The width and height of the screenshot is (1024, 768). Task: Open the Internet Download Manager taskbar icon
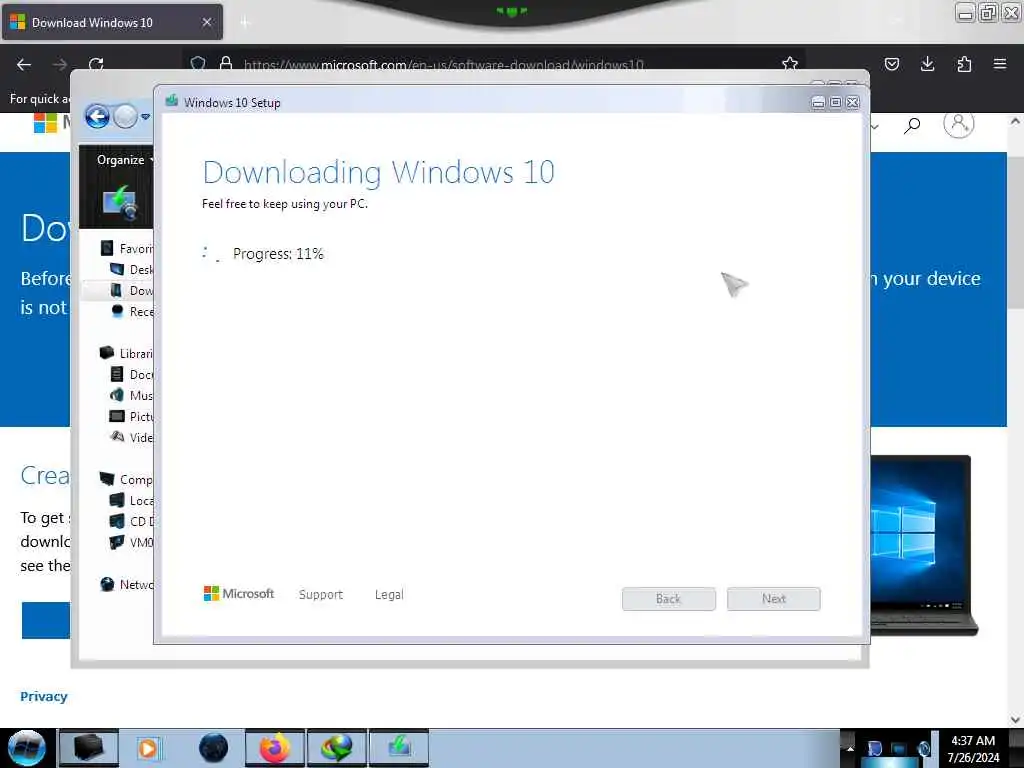point(337,748)
